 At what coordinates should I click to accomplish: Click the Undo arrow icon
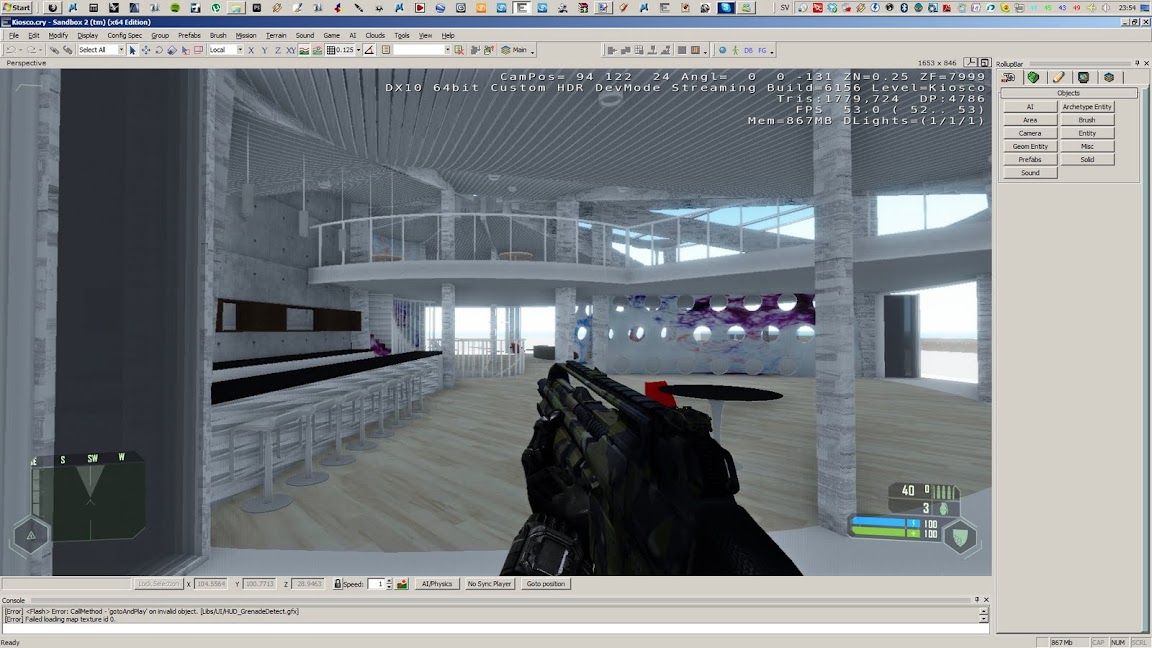(10, 50)
